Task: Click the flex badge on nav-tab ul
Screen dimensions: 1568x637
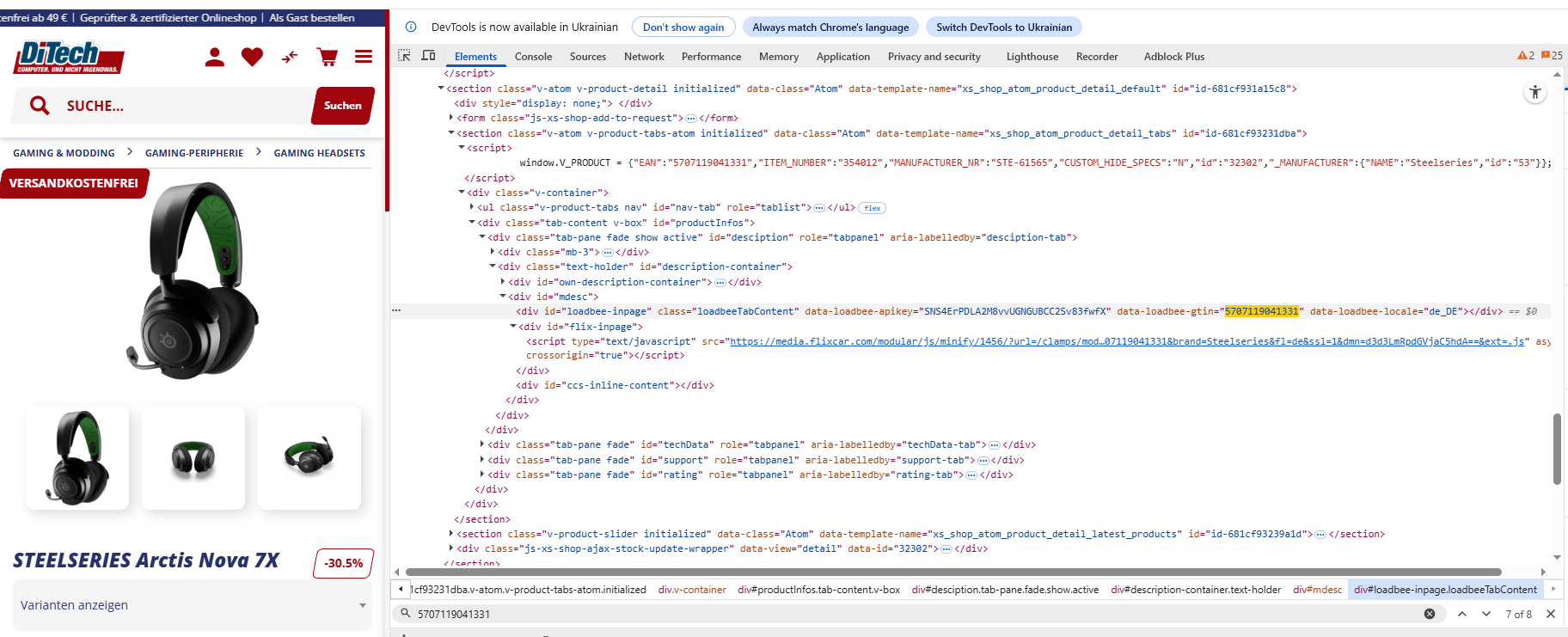Action: coord(872,208)
